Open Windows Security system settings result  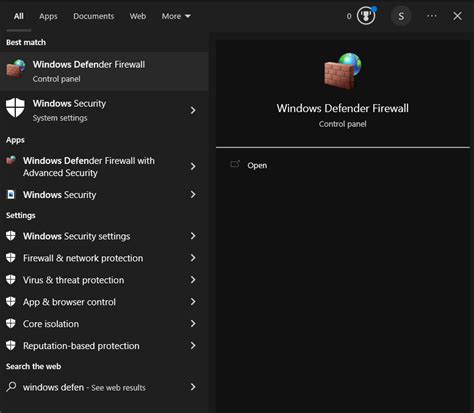click(104, 110)
